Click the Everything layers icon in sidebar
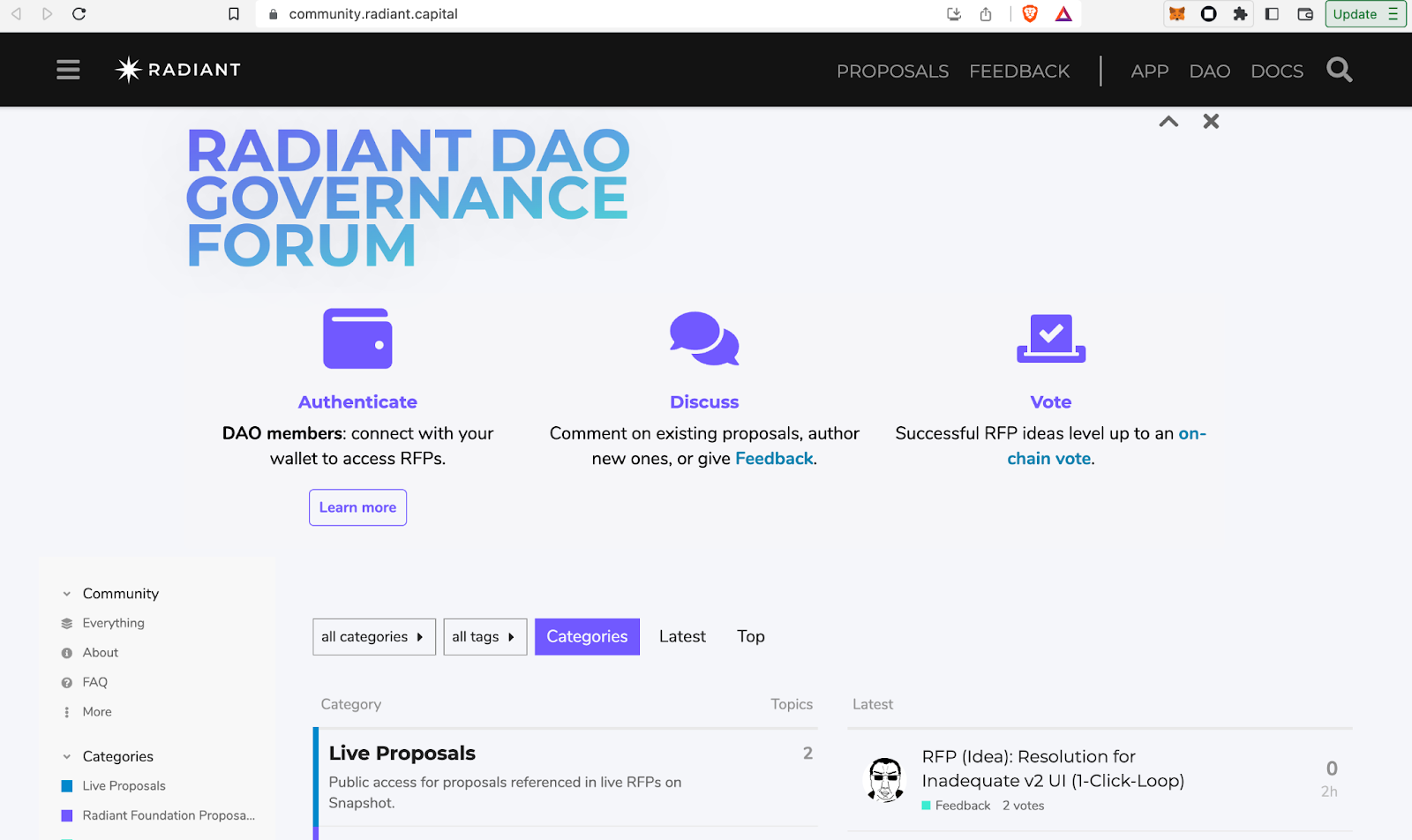Image resolution: width=1412 pixels, height=840 pixels. 67,624
